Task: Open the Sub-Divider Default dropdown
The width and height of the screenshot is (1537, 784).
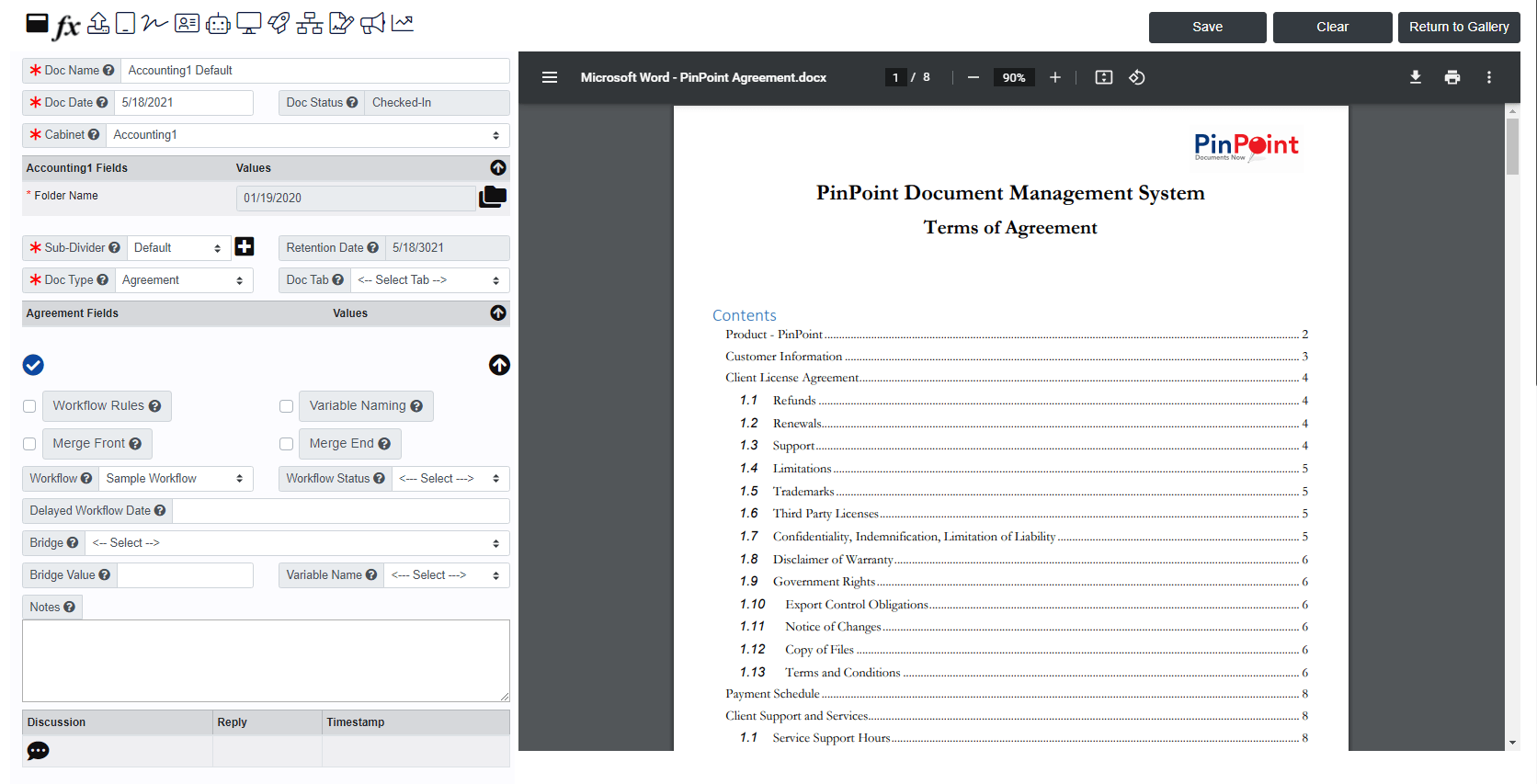Action: (x=178, y=248)
